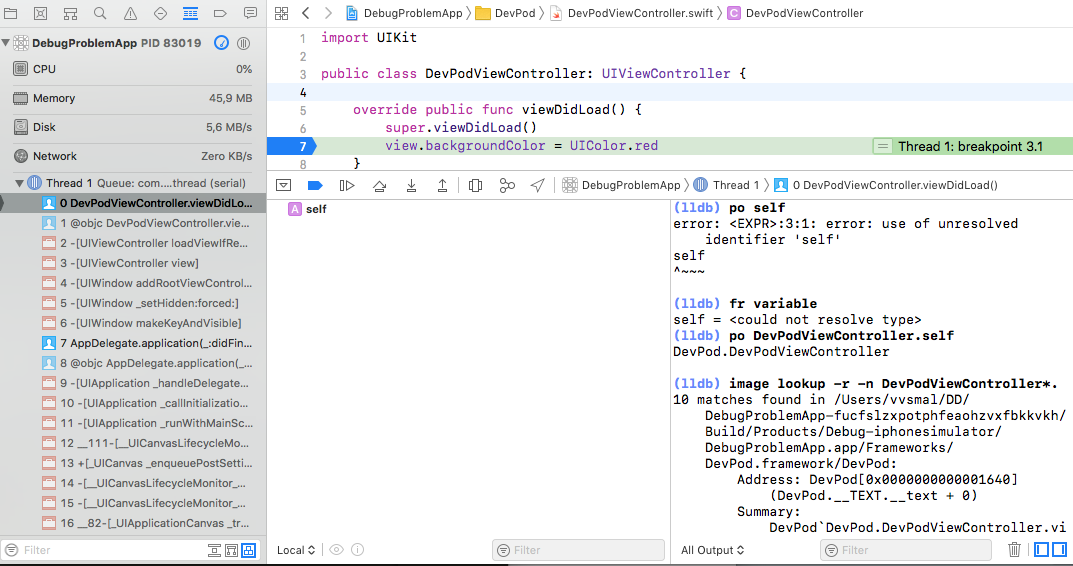Quick Look the selected variable

[x=336, y=550]
